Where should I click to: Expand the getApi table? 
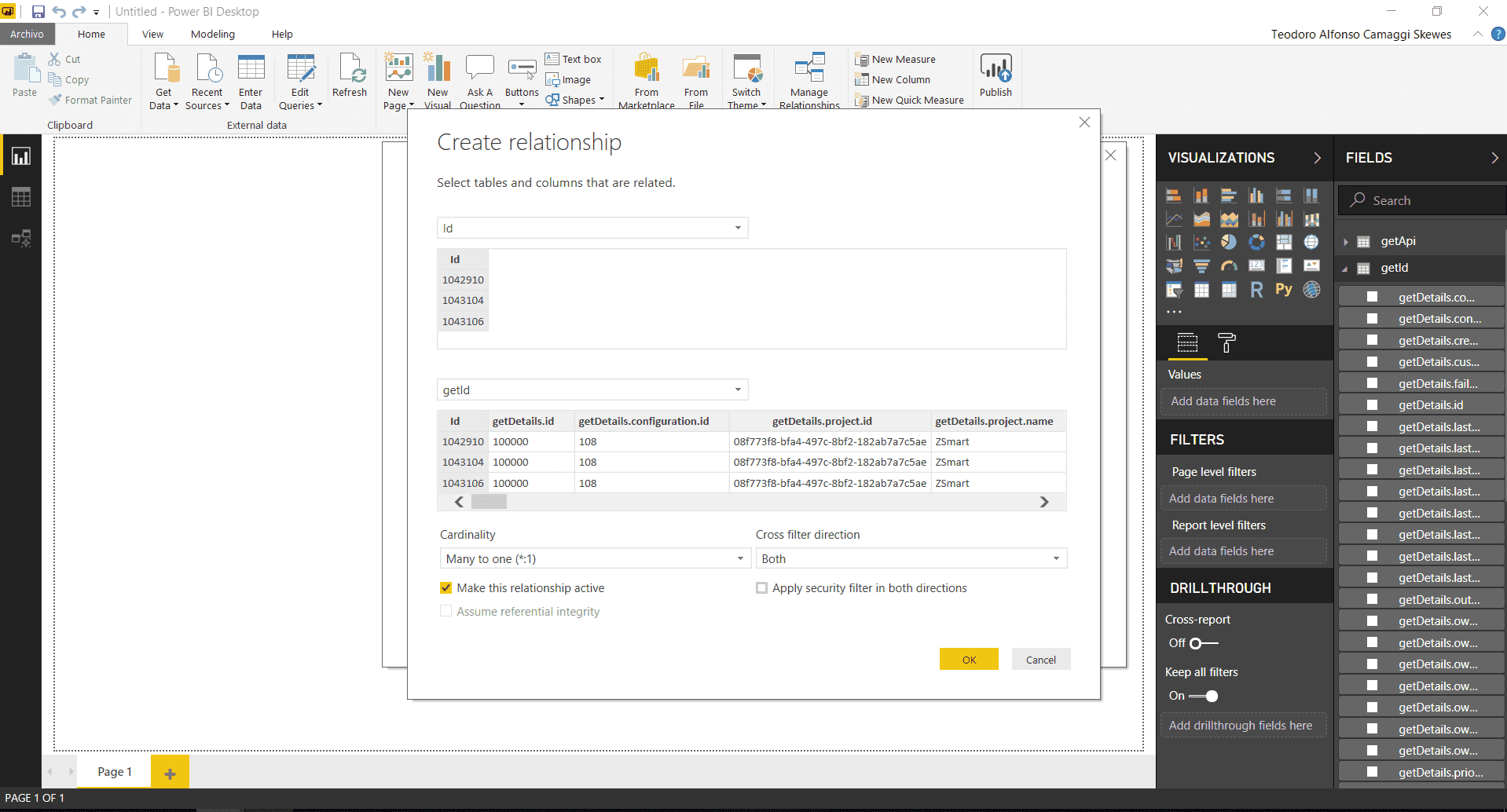(1344, 241)
